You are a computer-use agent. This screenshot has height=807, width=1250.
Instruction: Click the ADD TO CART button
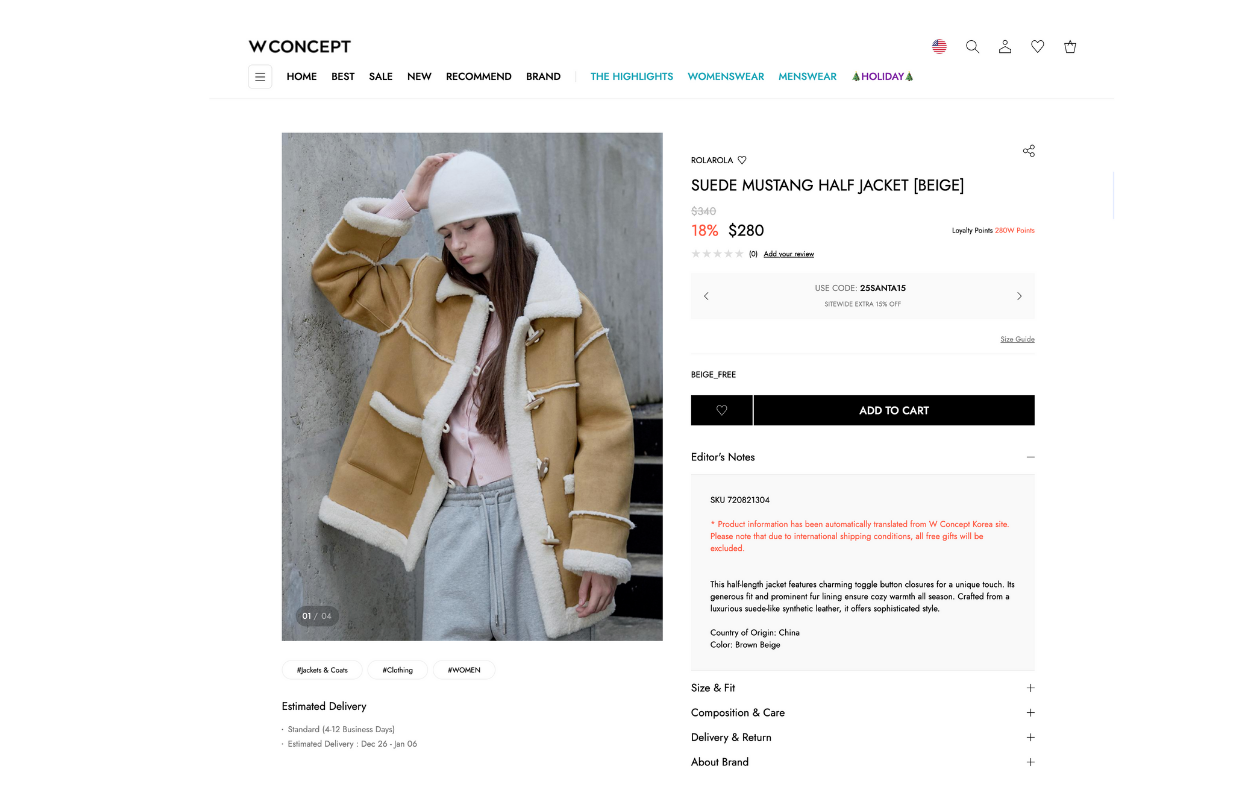894,410
